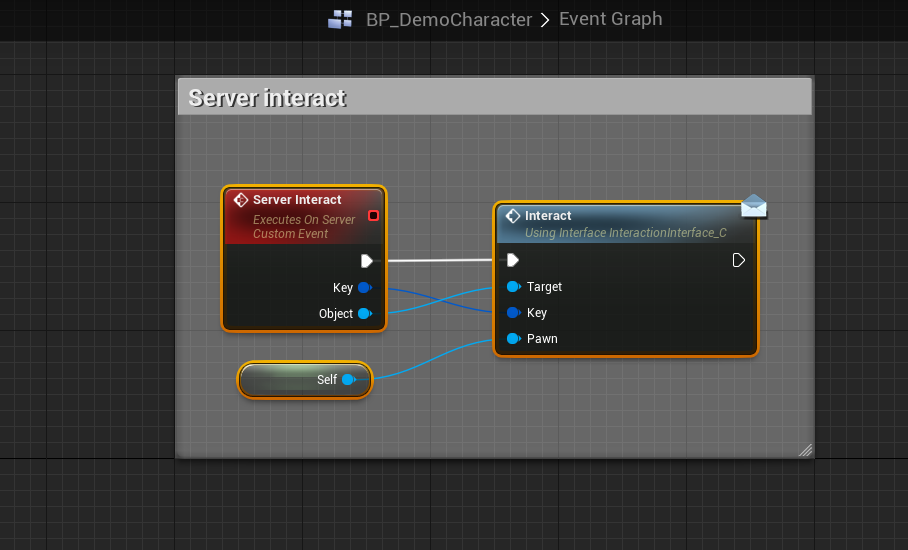Click the Server Interact event diamond icon
The image size is (908, 550).
coord(240,200)
